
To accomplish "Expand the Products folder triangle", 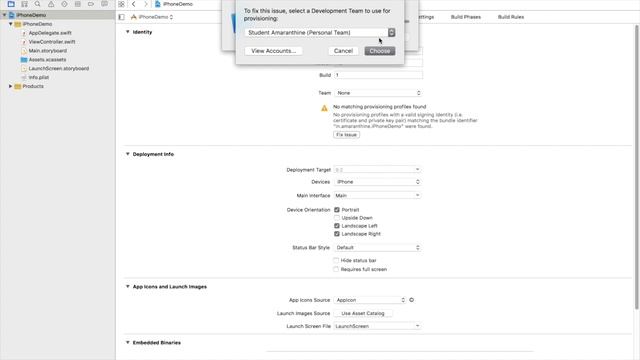I will point(11,86).
